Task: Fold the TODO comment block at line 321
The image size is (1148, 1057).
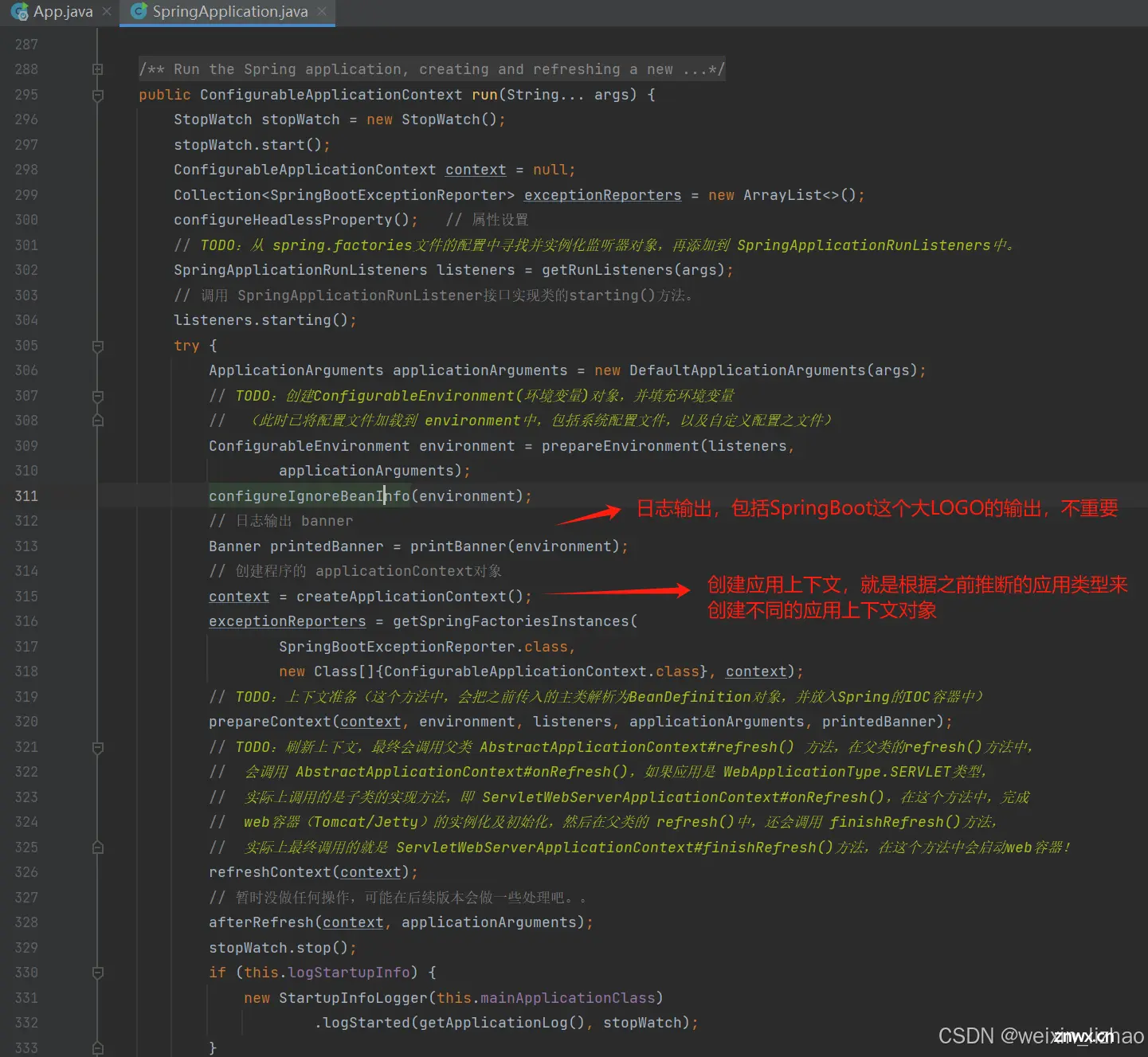Action: 98,747
